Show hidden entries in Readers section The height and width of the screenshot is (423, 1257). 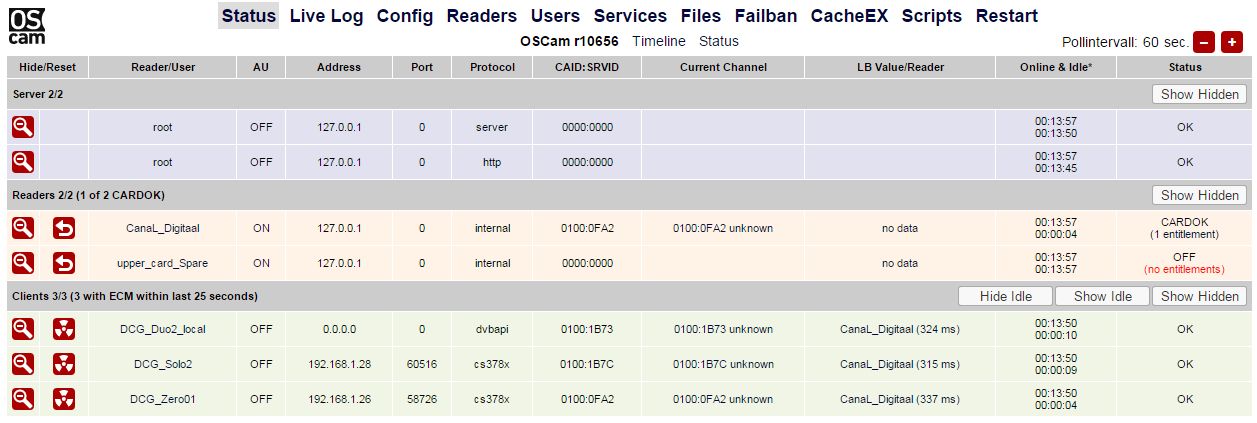pos(1199,195)
